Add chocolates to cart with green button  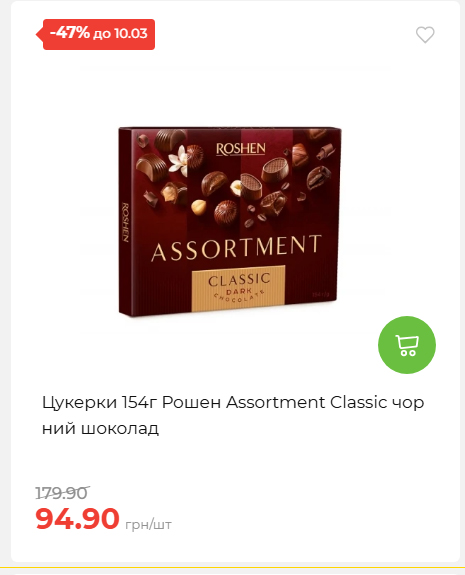pyautogui.click(x=407, y=345)
